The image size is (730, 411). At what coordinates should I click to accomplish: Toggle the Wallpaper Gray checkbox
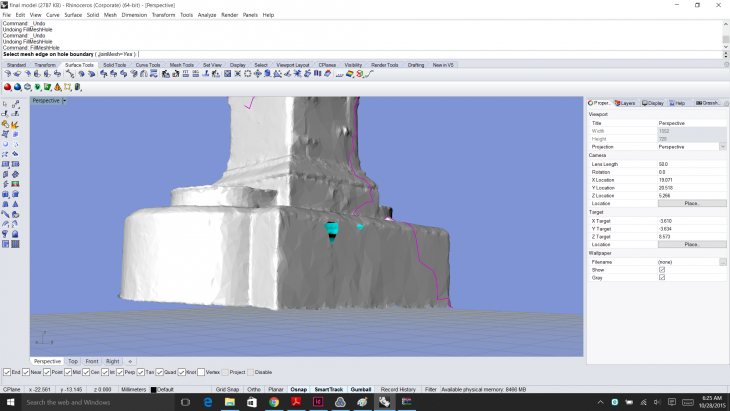[x=662, y=277]
